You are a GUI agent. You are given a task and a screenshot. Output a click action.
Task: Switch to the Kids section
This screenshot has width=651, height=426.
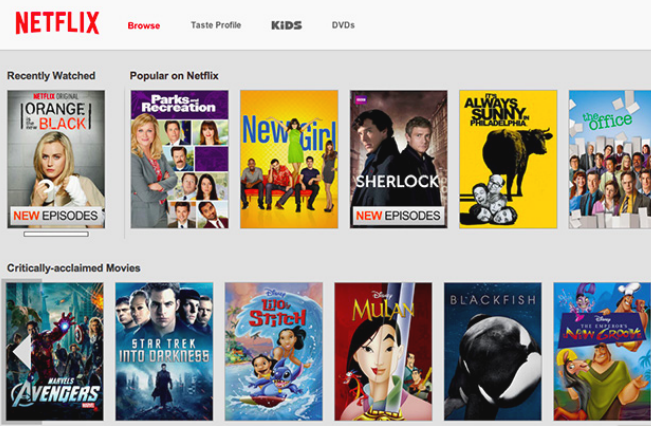point(286,25)
